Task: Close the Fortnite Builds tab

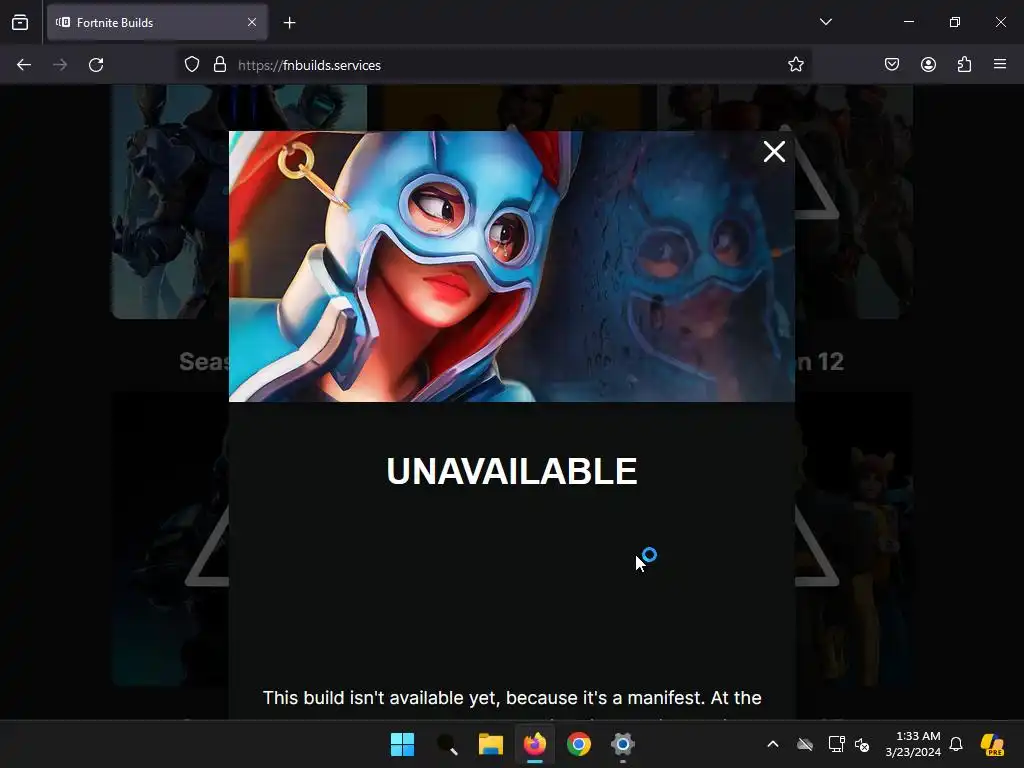Action: tap(252, 22)
